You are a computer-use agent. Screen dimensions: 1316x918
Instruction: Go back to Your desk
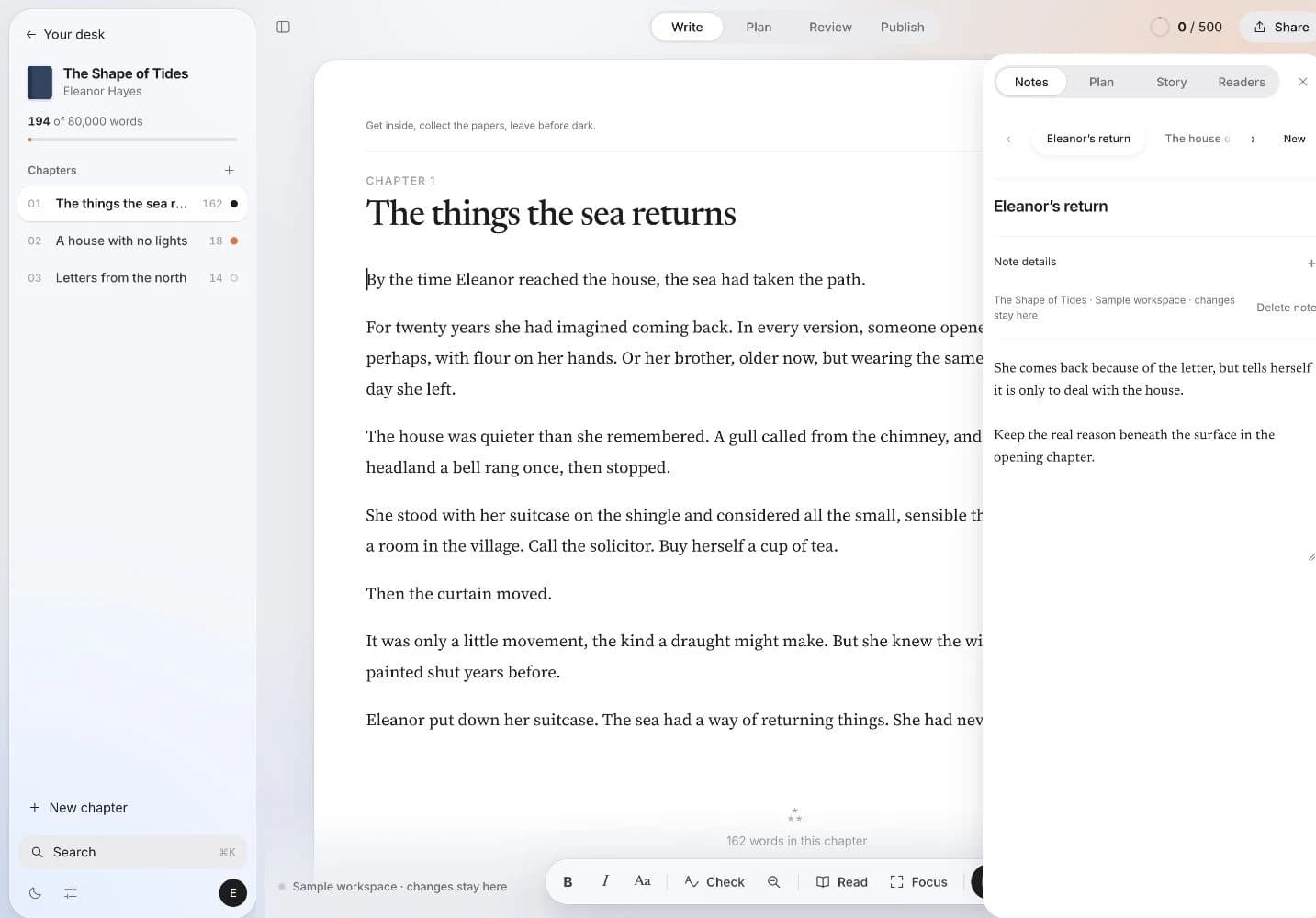(x=65, y=34)
